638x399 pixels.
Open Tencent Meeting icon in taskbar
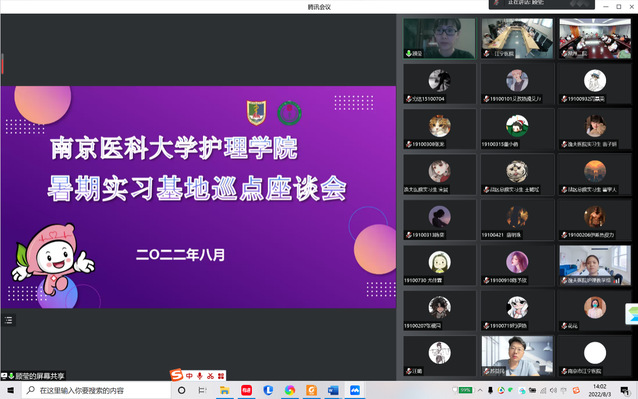[354, 390]
